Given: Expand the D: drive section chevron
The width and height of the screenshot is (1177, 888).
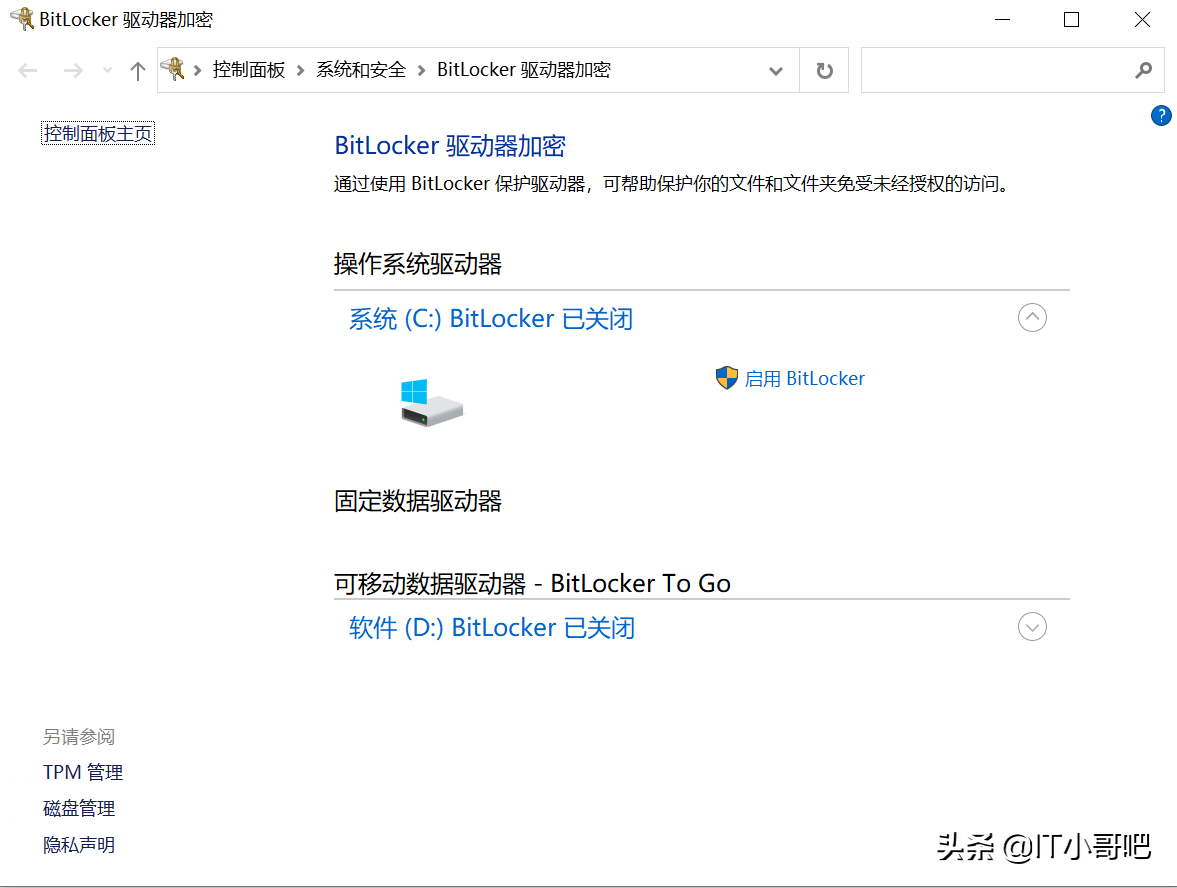Looking at the screenshot, I should pyautogui.click(x=1032, y=627).
